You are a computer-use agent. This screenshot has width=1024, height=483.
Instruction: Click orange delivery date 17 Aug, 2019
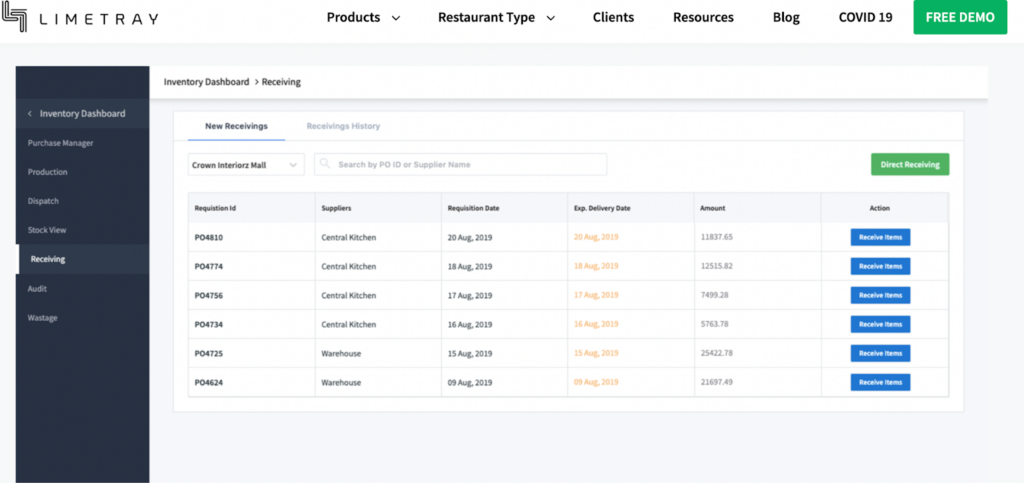tap(596, 295)
